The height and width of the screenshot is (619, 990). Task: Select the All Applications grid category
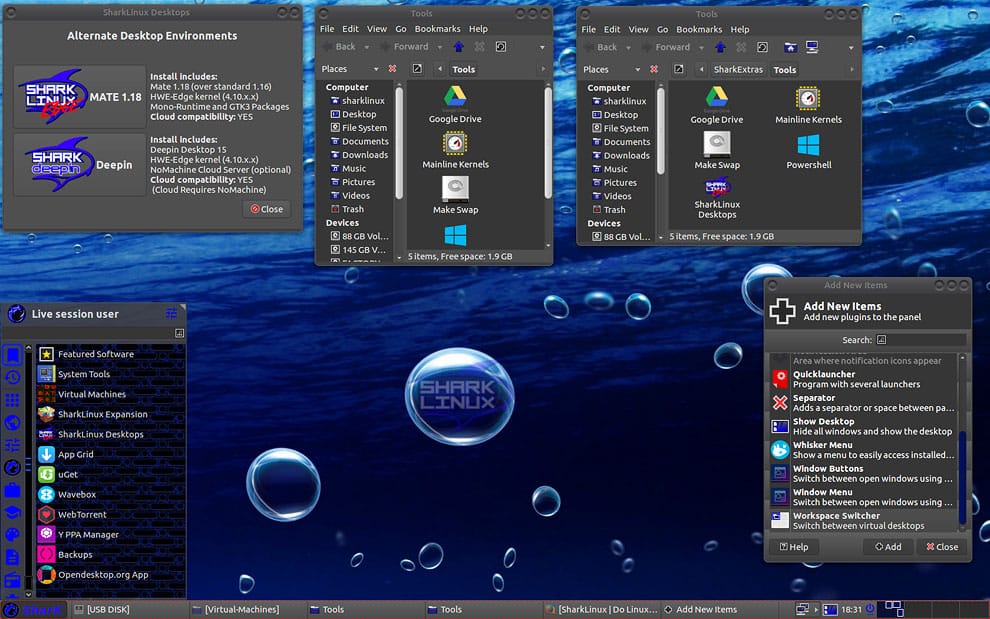click(x=13, y=400)
